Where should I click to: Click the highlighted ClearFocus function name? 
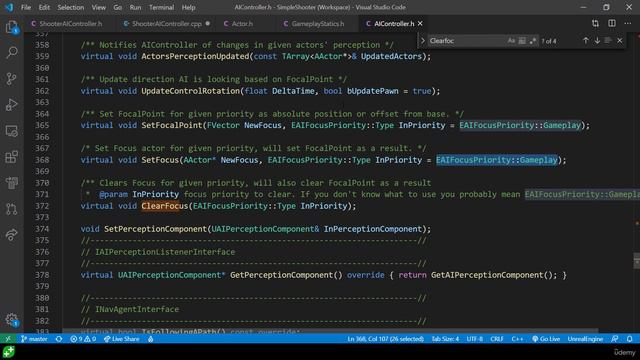164,206
